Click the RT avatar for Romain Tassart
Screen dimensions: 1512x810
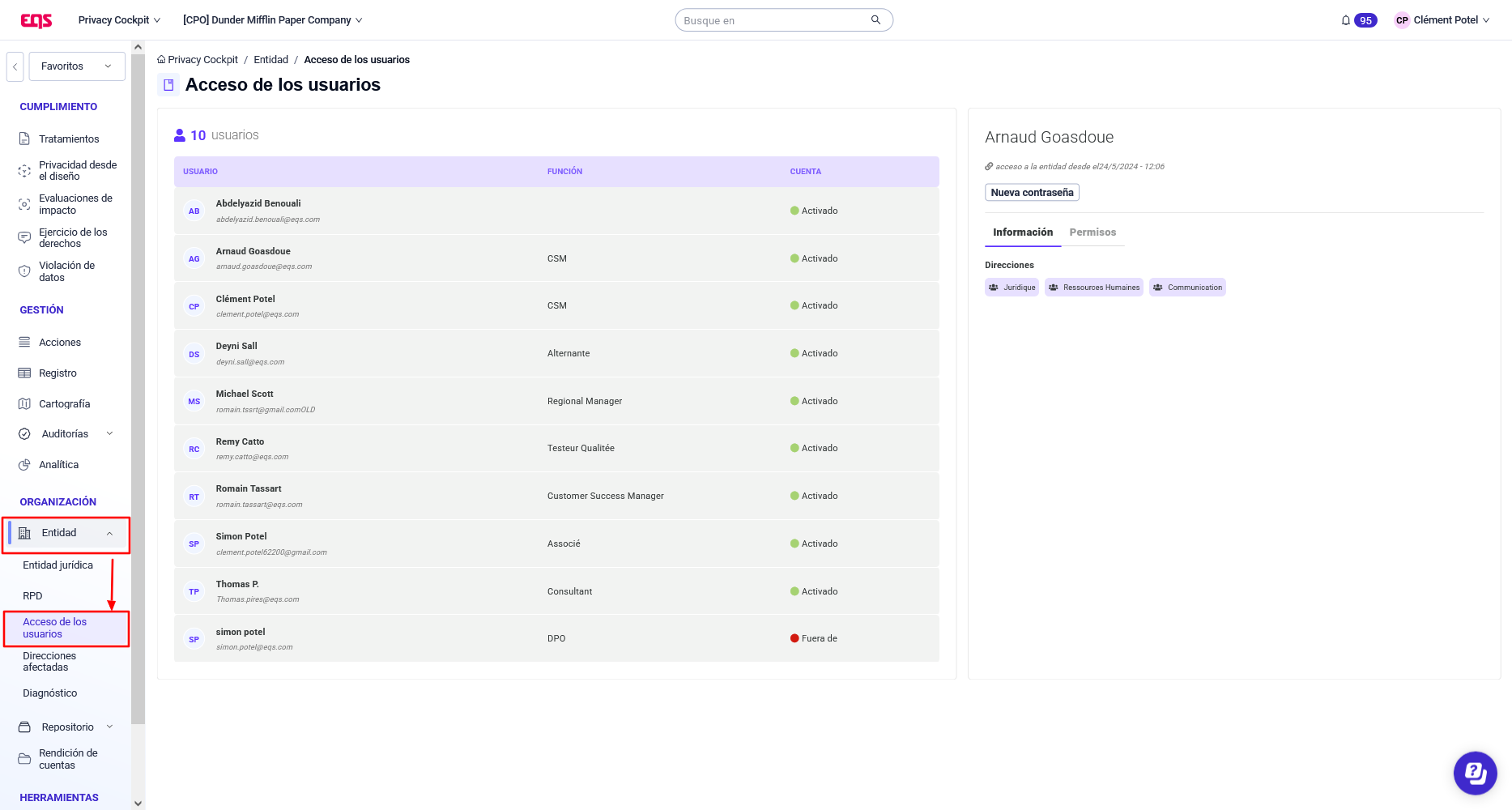[194, 497]
